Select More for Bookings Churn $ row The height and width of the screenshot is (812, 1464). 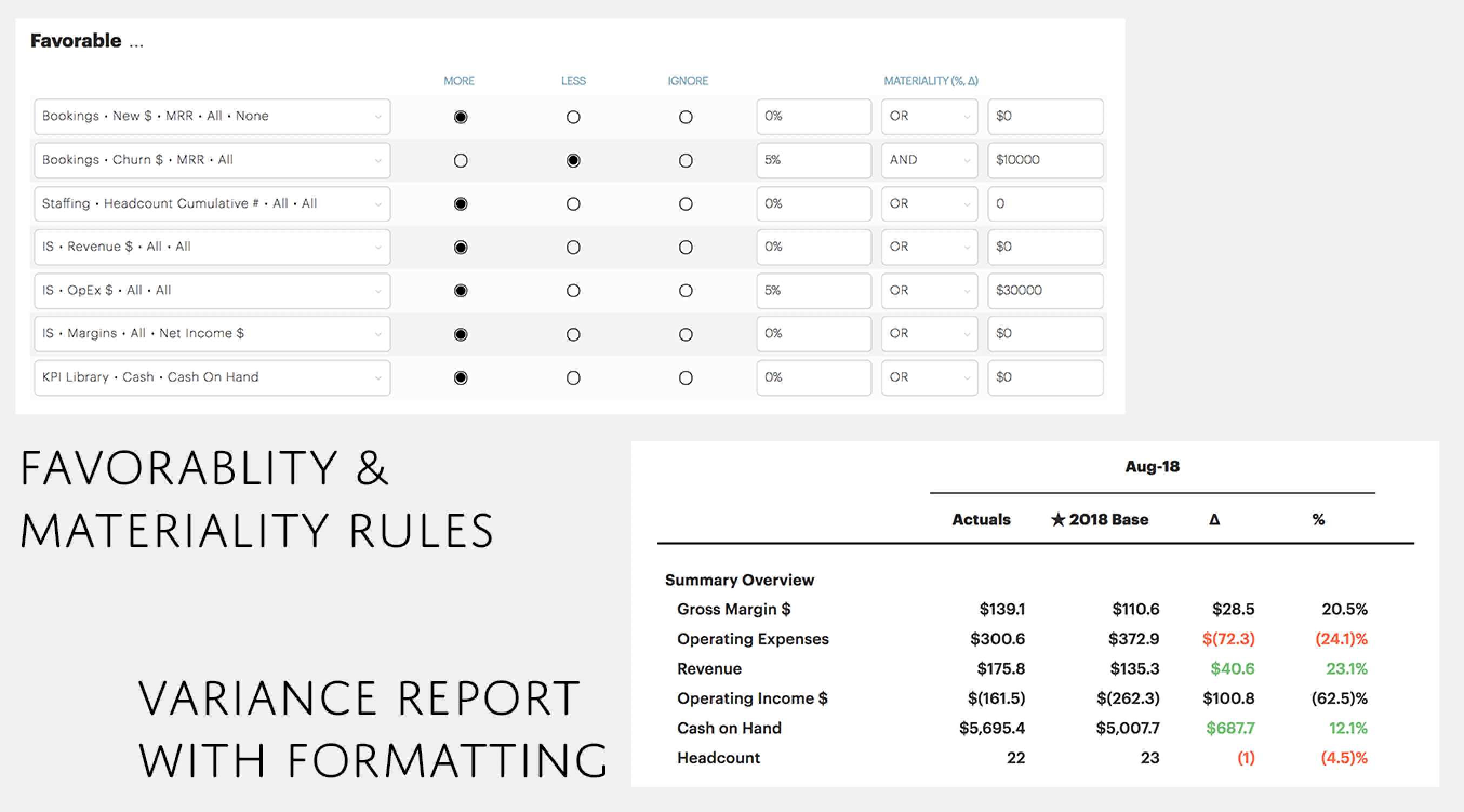461,161
